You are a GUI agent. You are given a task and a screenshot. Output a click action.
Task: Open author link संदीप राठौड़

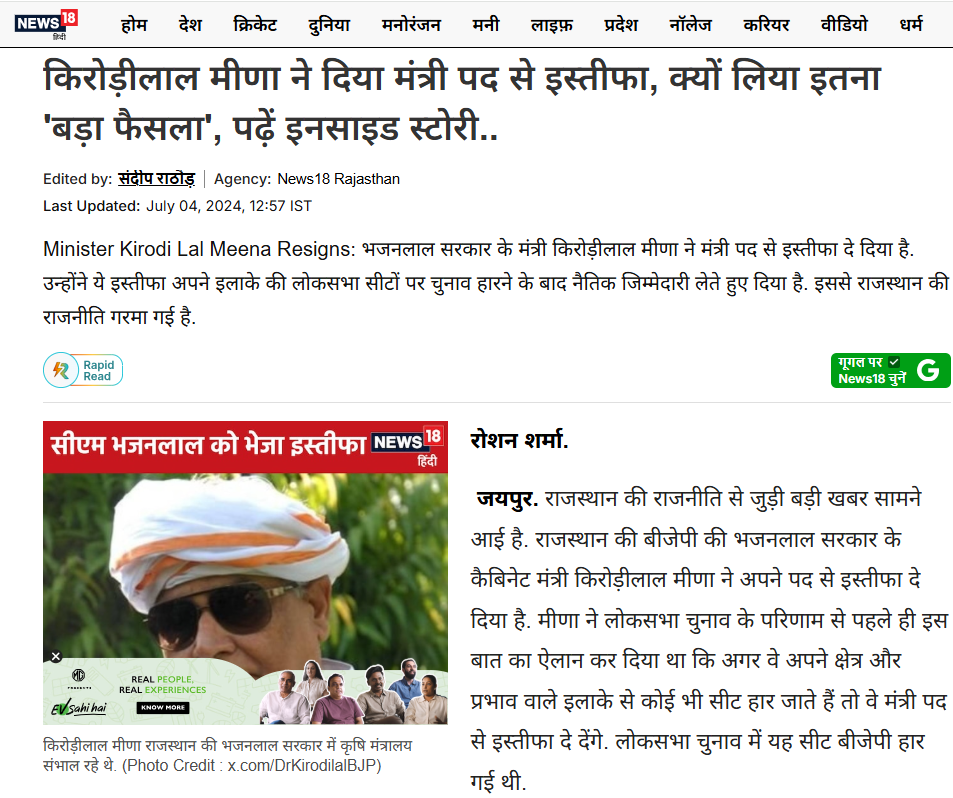156,179
